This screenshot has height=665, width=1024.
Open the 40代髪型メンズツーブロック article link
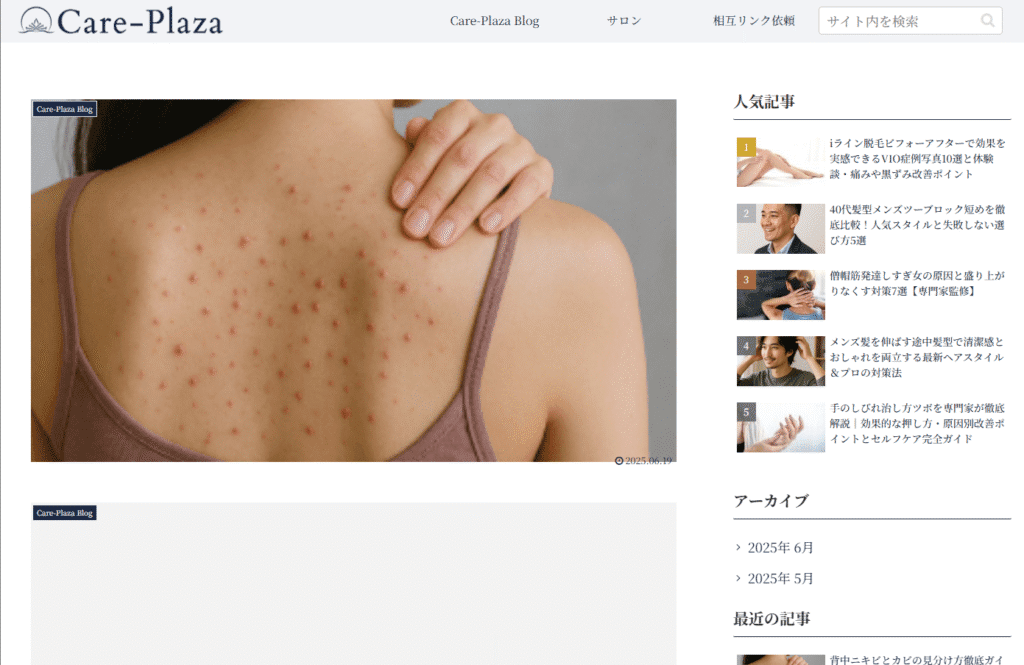[917, 225]
